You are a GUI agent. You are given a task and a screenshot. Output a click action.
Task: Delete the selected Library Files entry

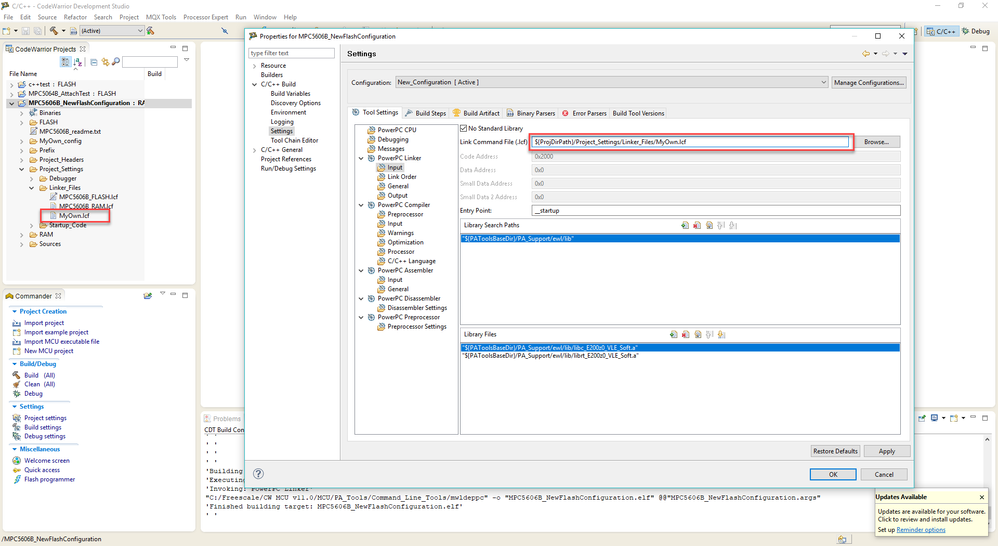(x=685, y=335)
